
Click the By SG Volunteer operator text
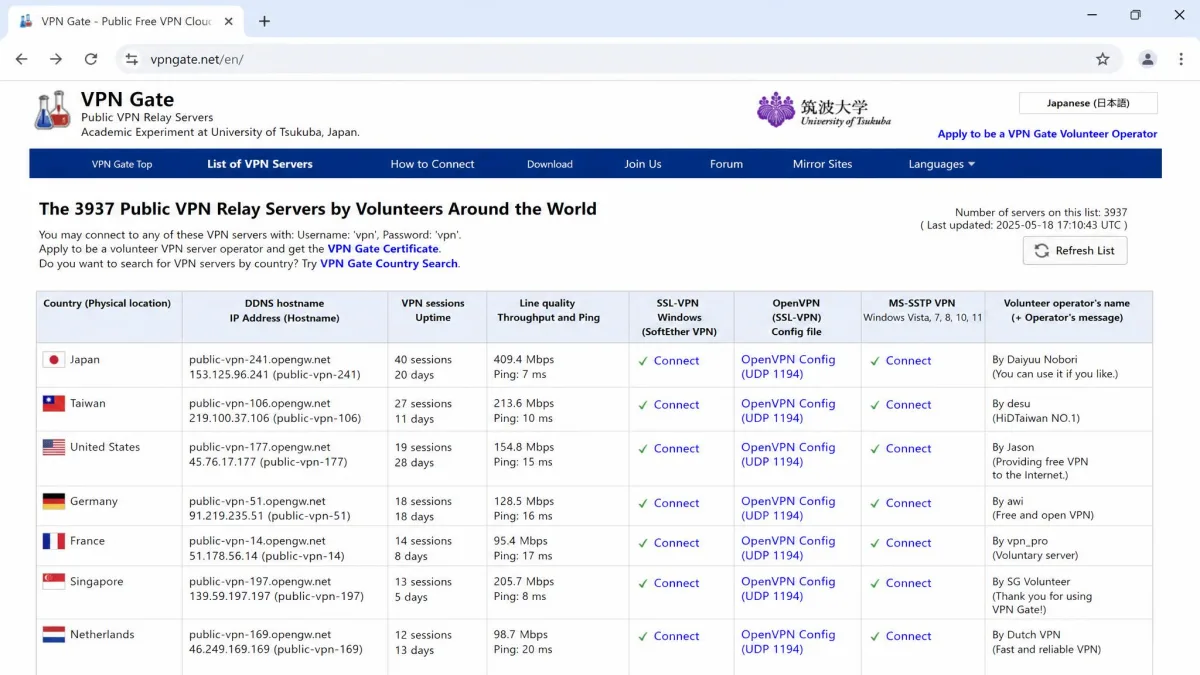(x=1031, y=582)
